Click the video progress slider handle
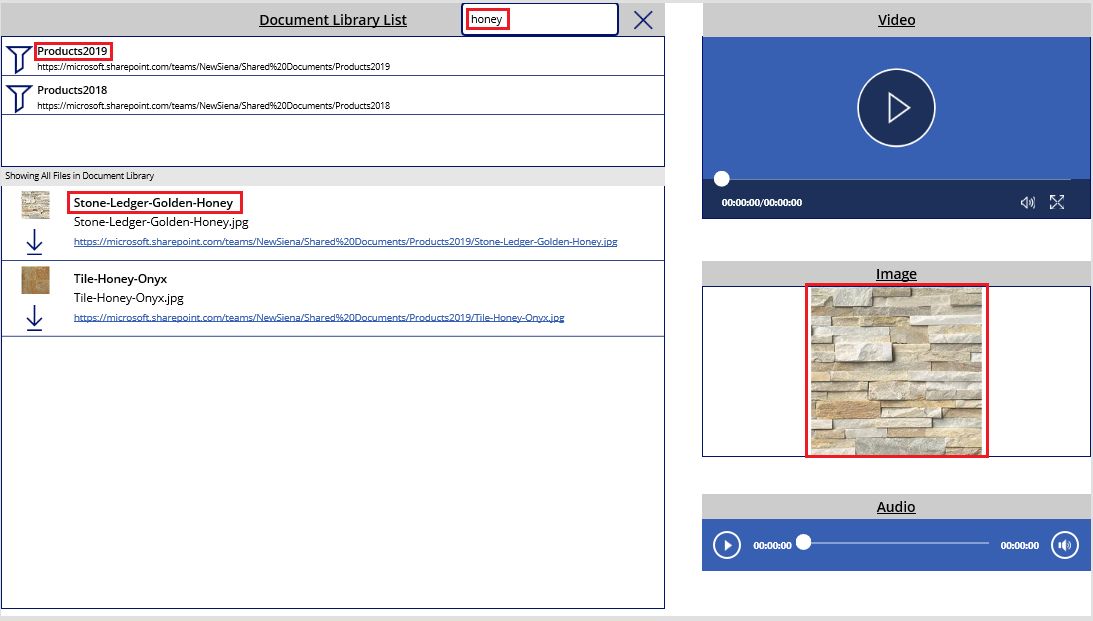 tap(721, 178)
